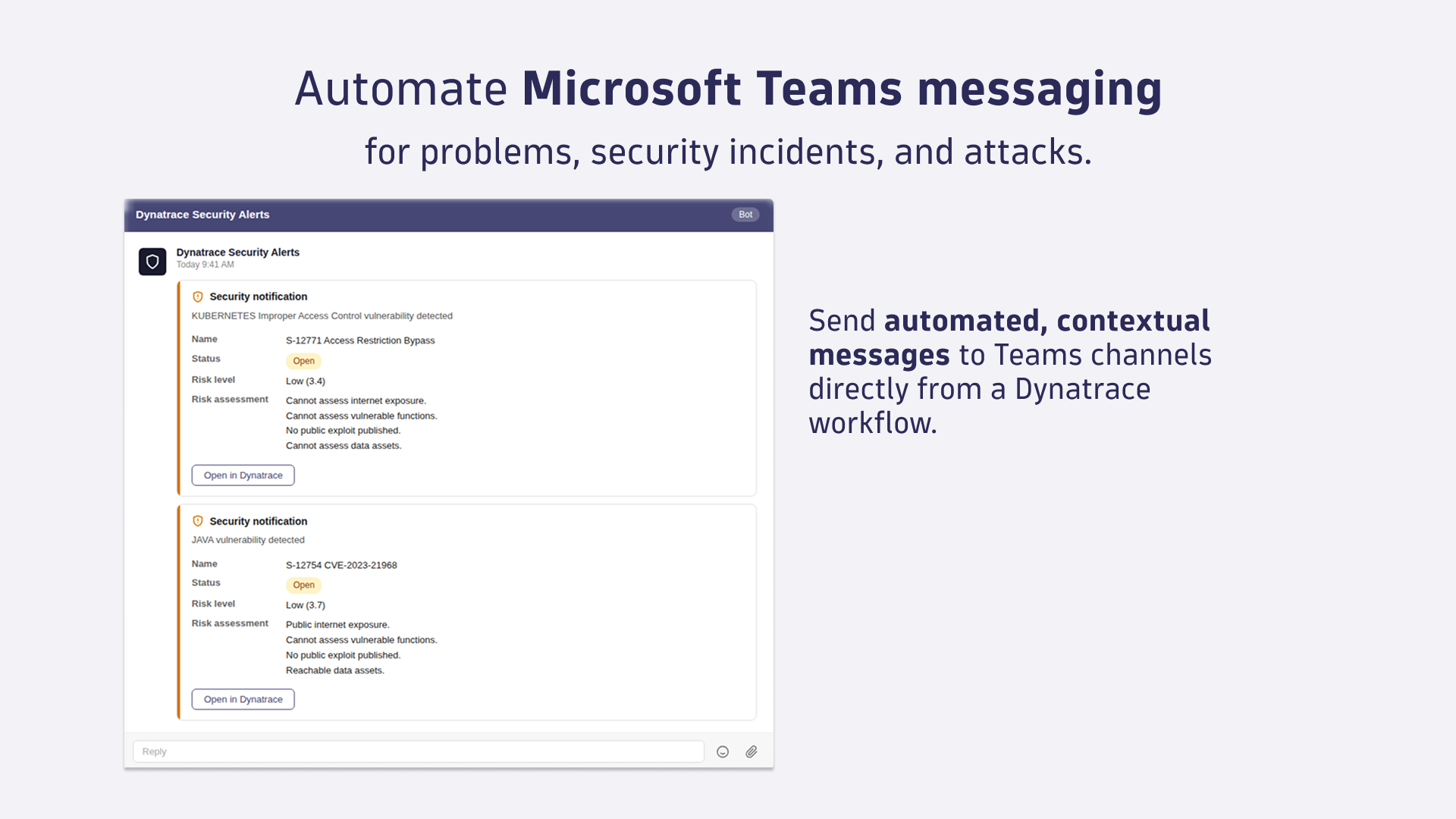Click the timestamp Today 9:41 AM

pyautogui.click(x=206, y=265)
